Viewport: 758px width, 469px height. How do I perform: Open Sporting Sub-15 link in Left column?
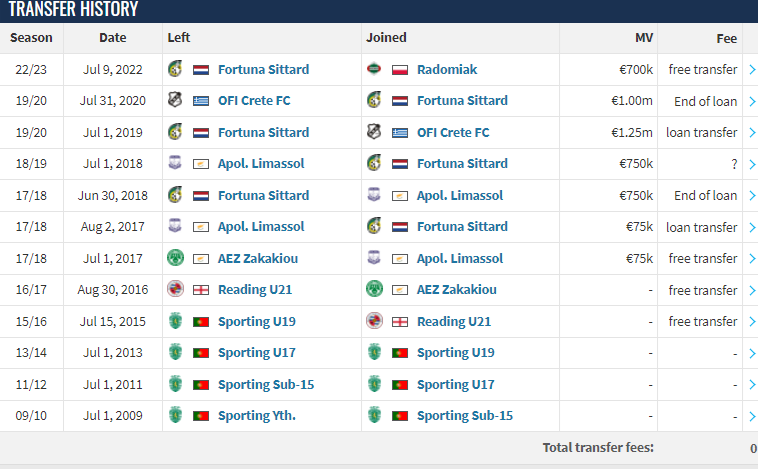coord(266,384)
